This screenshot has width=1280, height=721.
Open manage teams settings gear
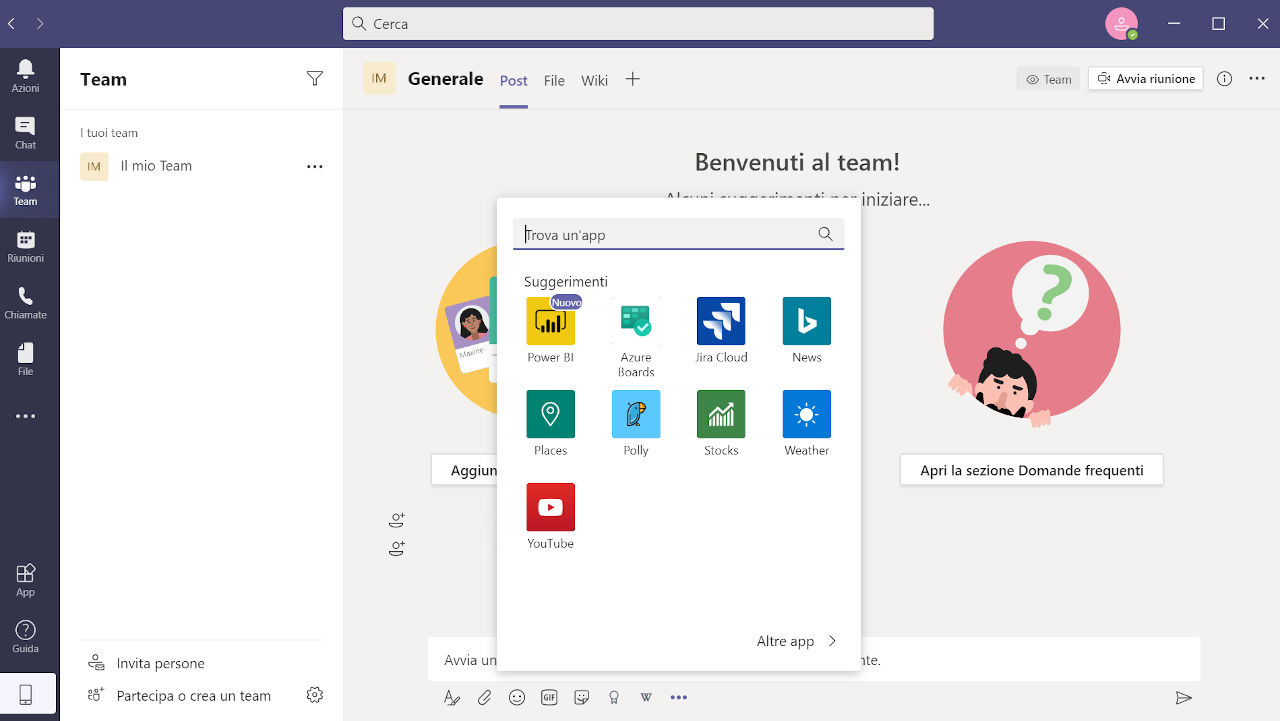pyautogui.click(x=315, y=694)
